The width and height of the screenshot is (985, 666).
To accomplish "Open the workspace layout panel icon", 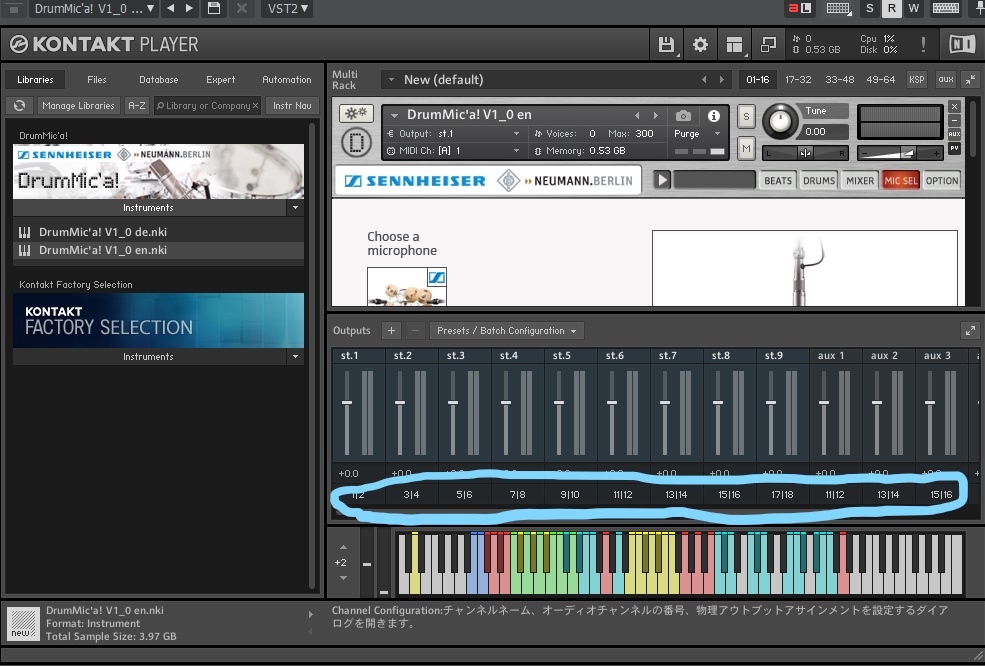I will [734, 45].
